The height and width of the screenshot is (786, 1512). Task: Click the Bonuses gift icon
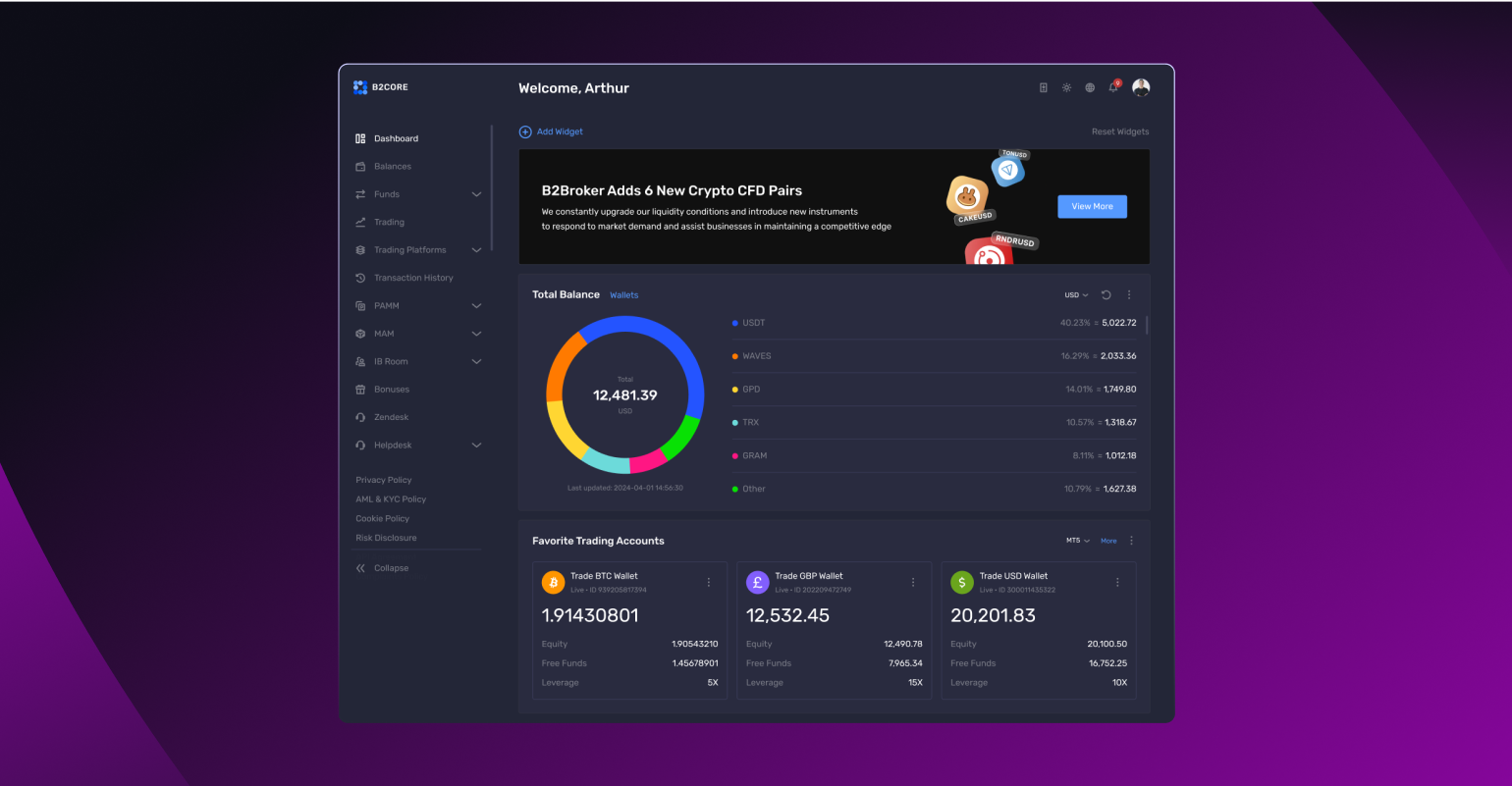point(360,390)
